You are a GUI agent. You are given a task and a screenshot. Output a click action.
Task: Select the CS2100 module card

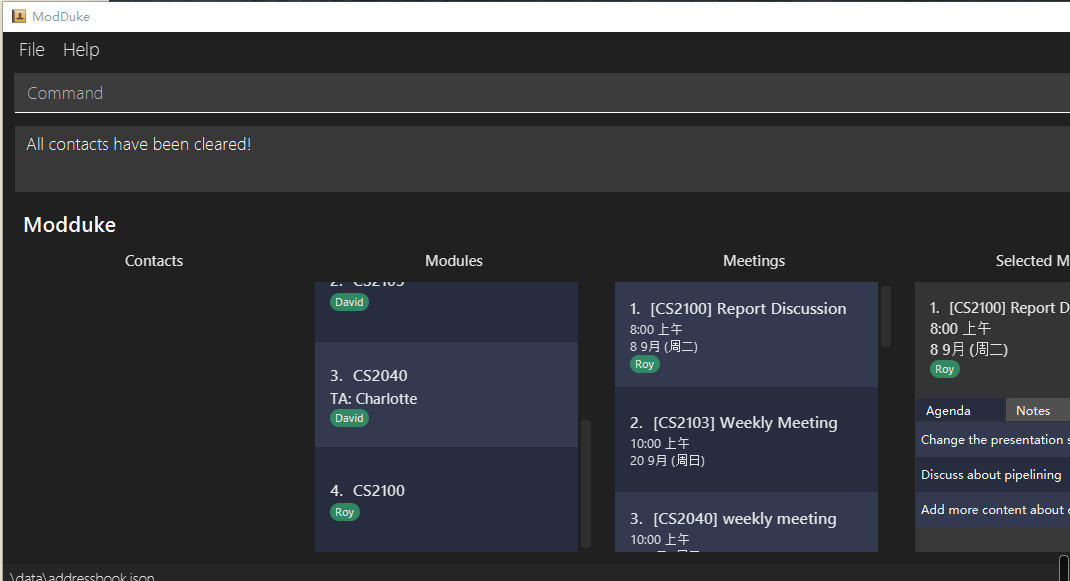click(x=446, y=500)
